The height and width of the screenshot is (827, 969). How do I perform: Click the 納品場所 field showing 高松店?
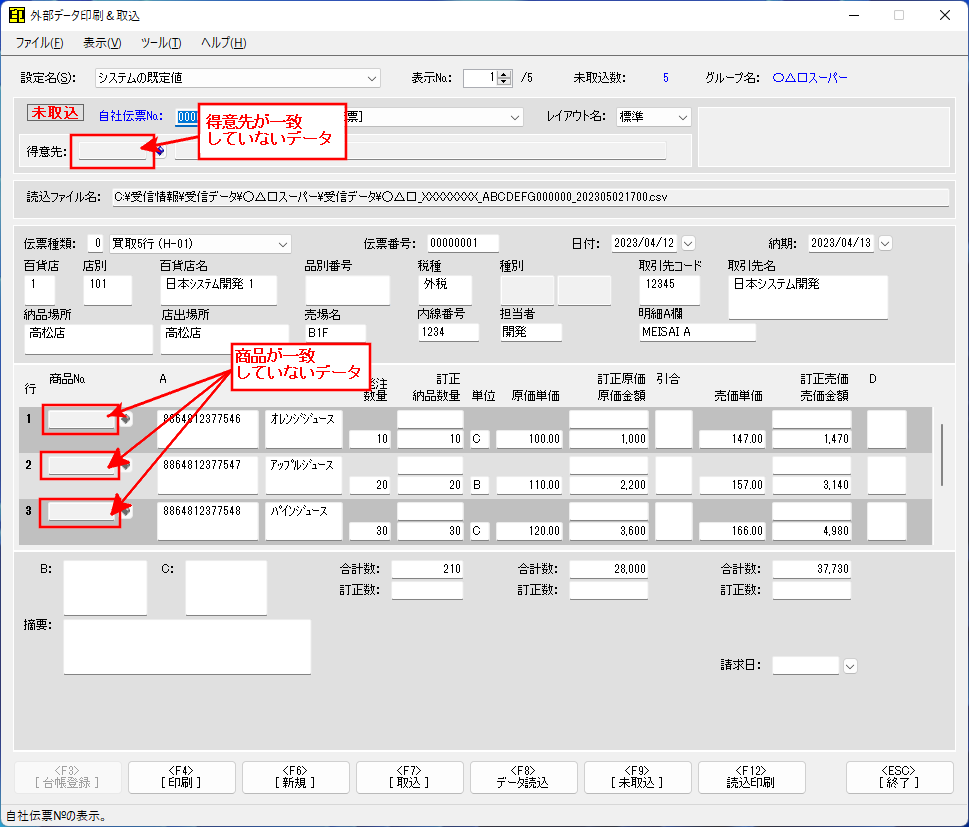point(88,339)
